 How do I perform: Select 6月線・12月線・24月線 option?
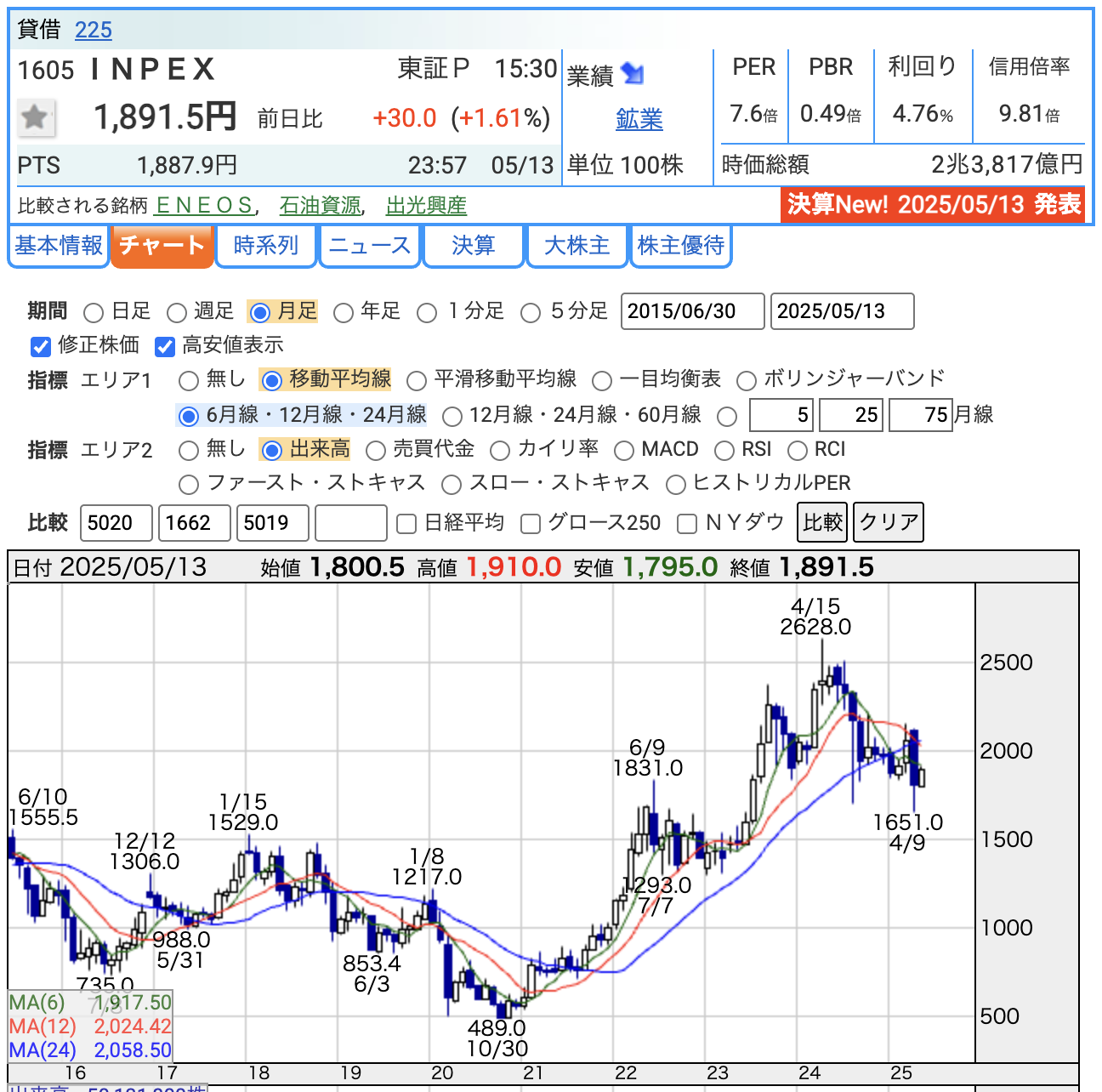[x=189, y=416]
